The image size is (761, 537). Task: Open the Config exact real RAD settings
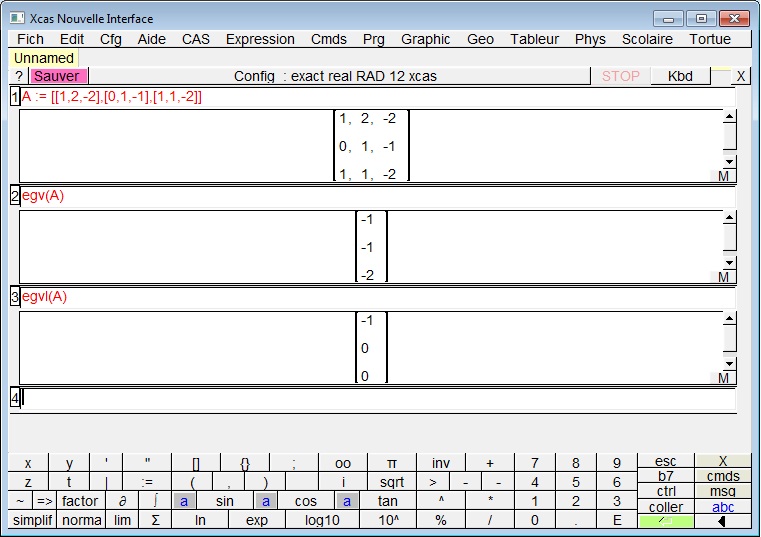(335, 76)
